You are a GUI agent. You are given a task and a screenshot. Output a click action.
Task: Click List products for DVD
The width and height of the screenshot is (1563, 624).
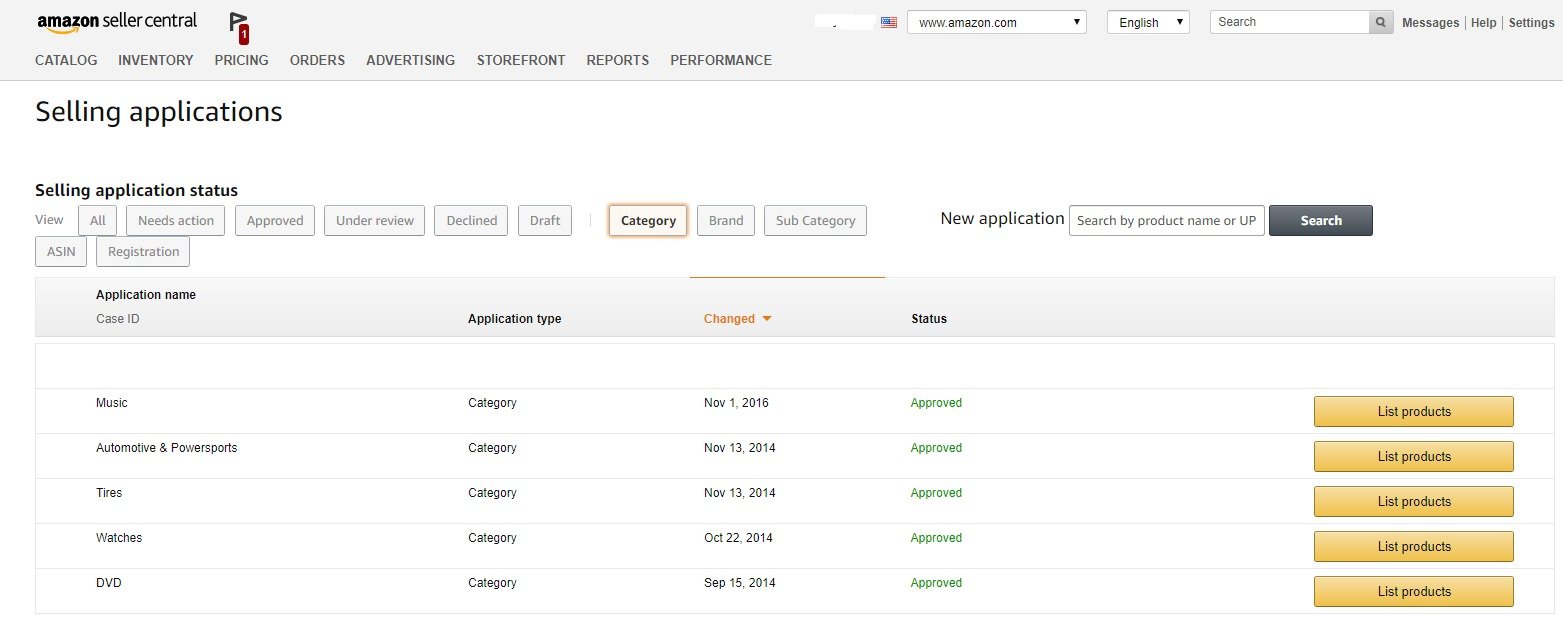click(x=1414, y=591)
